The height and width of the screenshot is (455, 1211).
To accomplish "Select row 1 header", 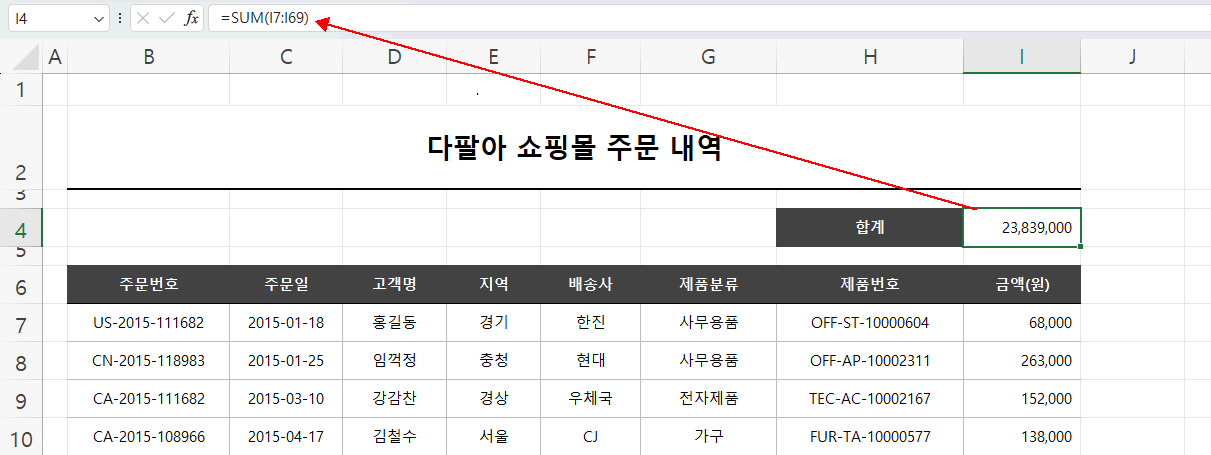I will (x=22, y=90).
